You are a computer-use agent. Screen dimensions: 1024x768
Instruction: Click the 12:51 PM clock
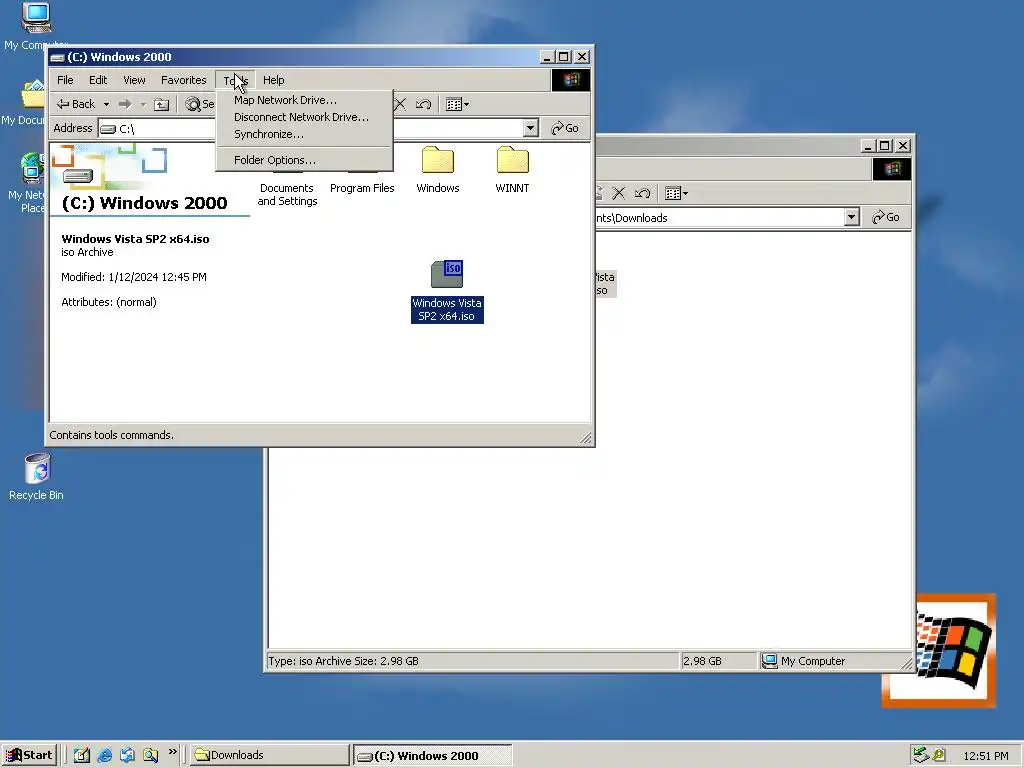[x=985, y=756]
